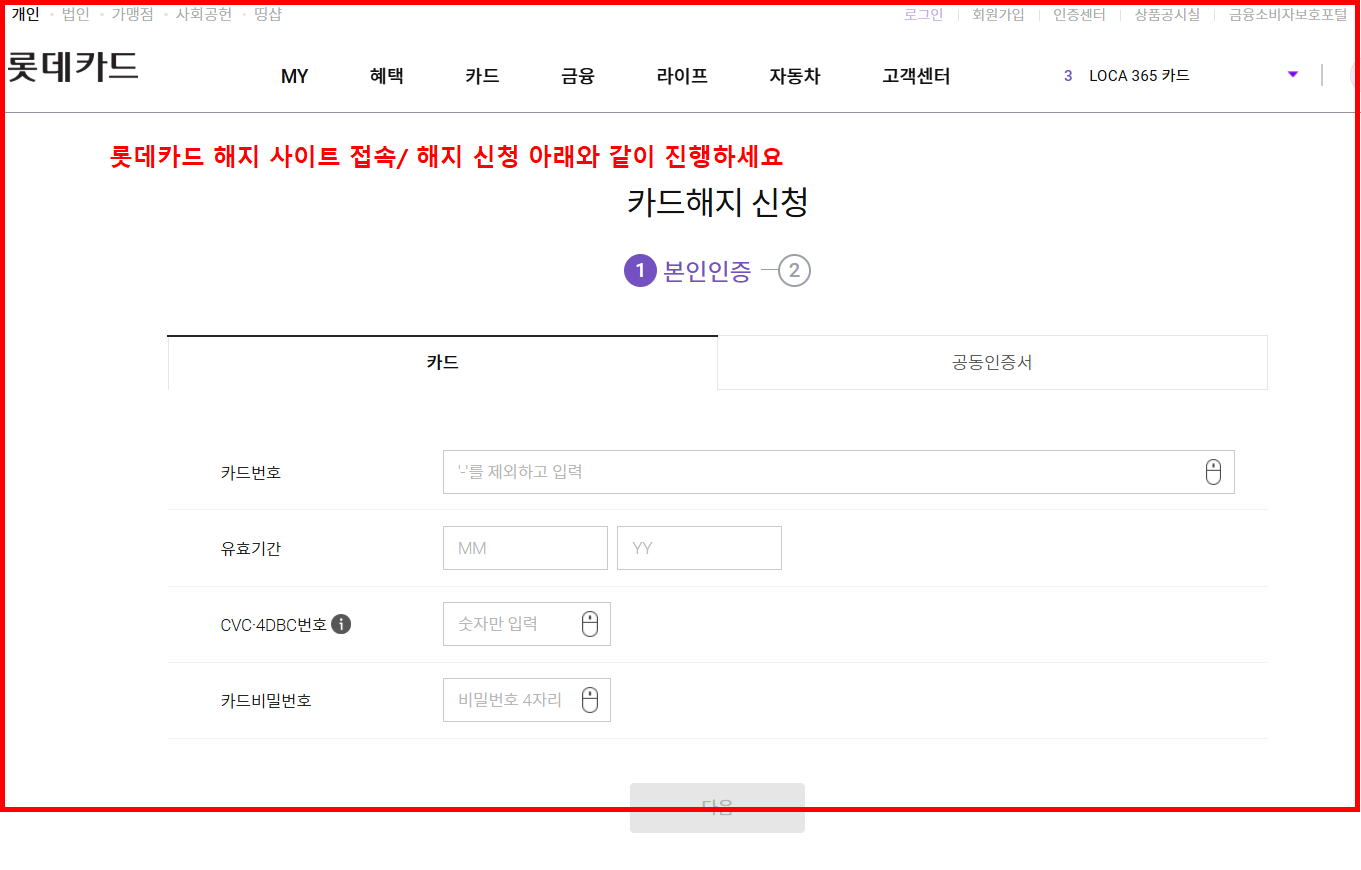The image size is (1361, 870).
Task: Select the 법인 site category
Action: pyautogui.click(x=75, y=15)
